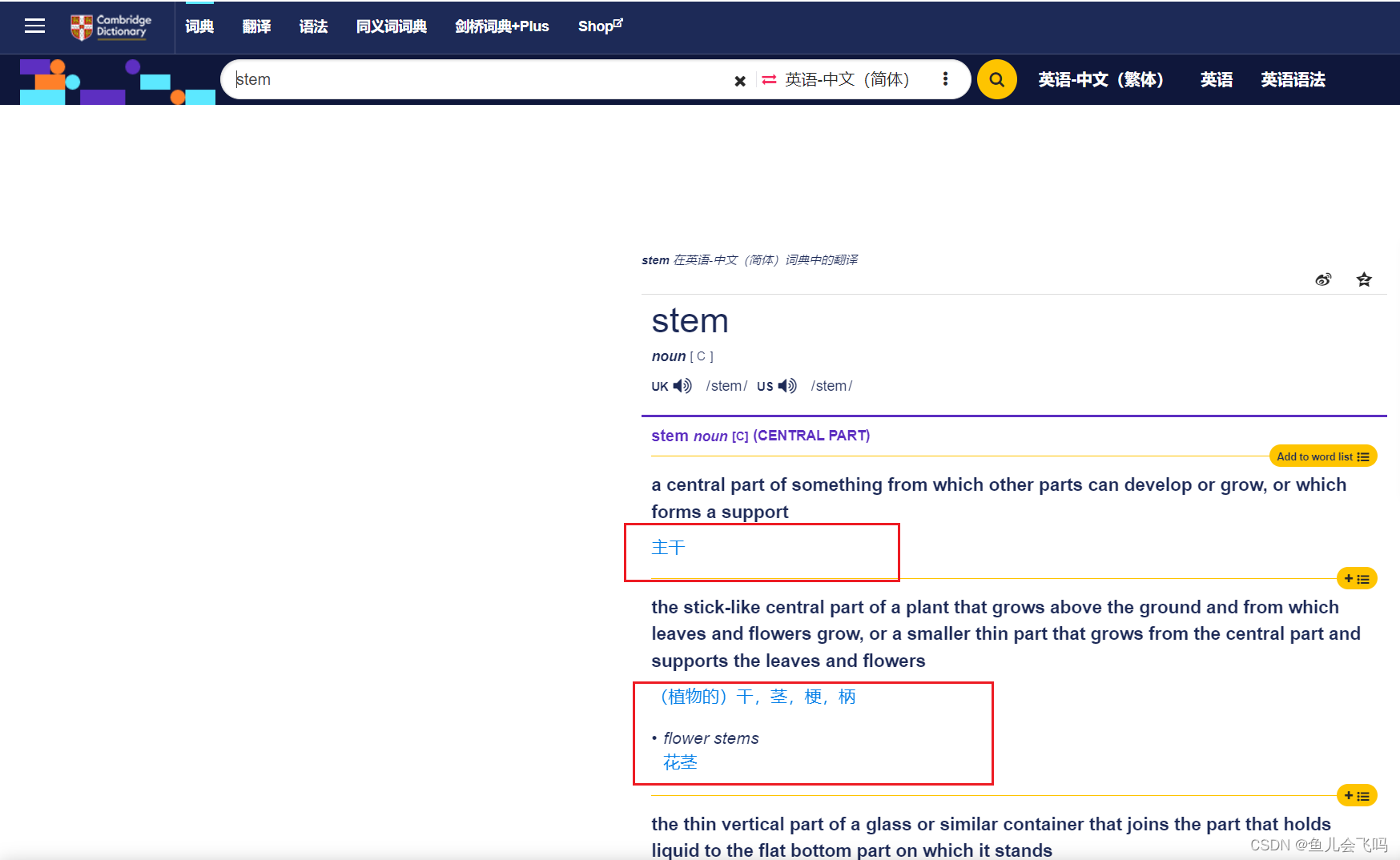
Task: Open the three-dot search options menu
Action: click(x=945, y=79)
